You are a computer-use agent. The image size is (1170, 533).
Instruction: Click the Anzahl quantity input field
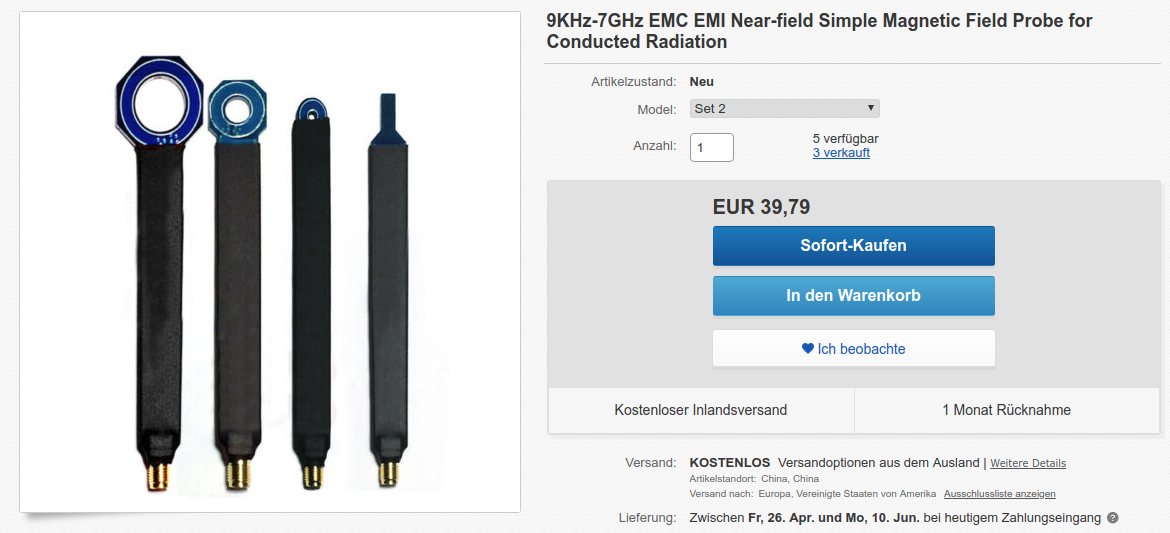tap(712, 147)
